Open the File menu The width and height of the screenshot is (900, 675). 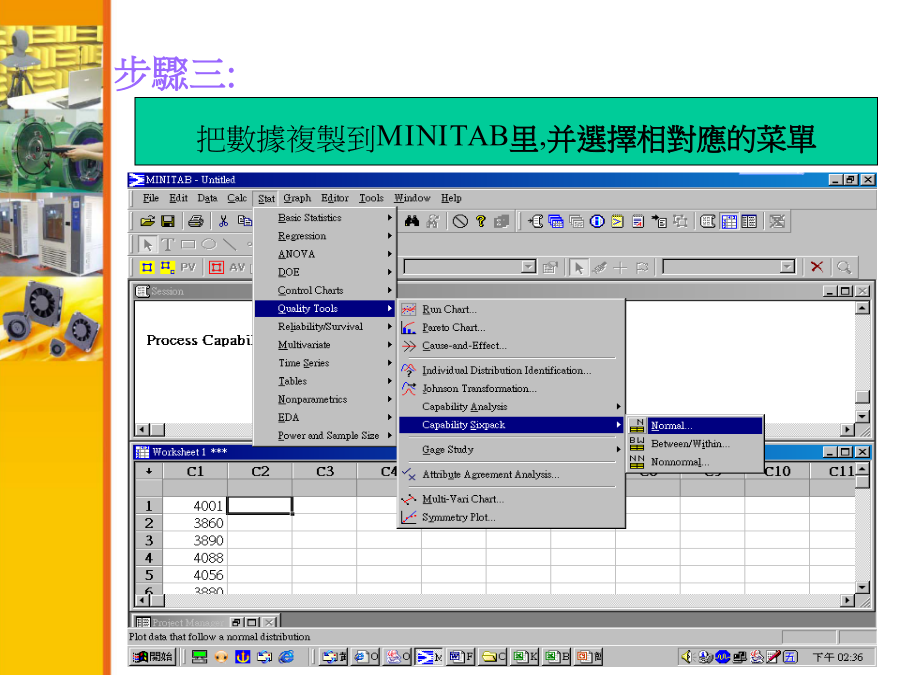[x=151, y=198]
